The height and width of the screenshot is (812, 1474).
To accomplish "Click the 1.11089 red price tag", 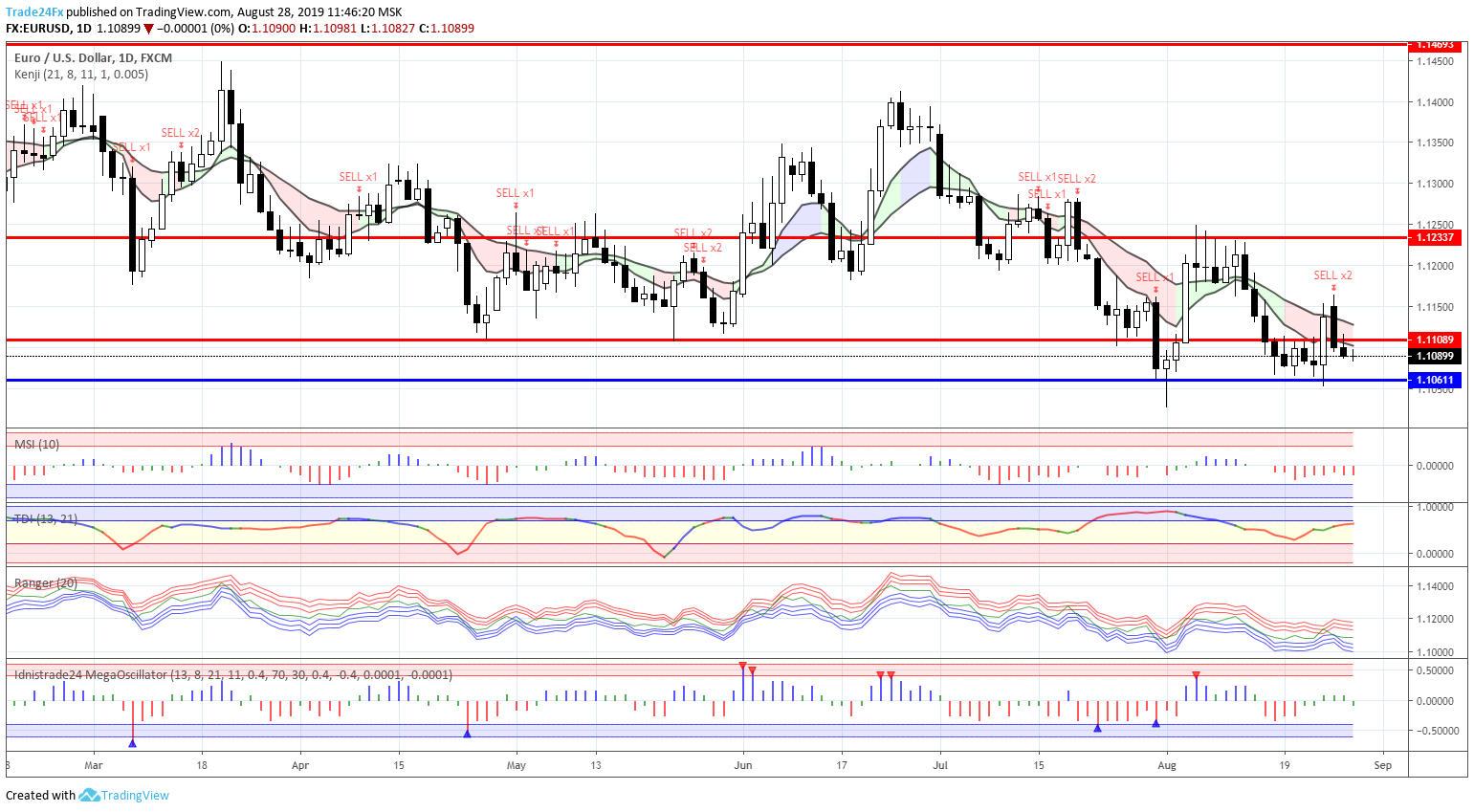I will (1435, 340).
